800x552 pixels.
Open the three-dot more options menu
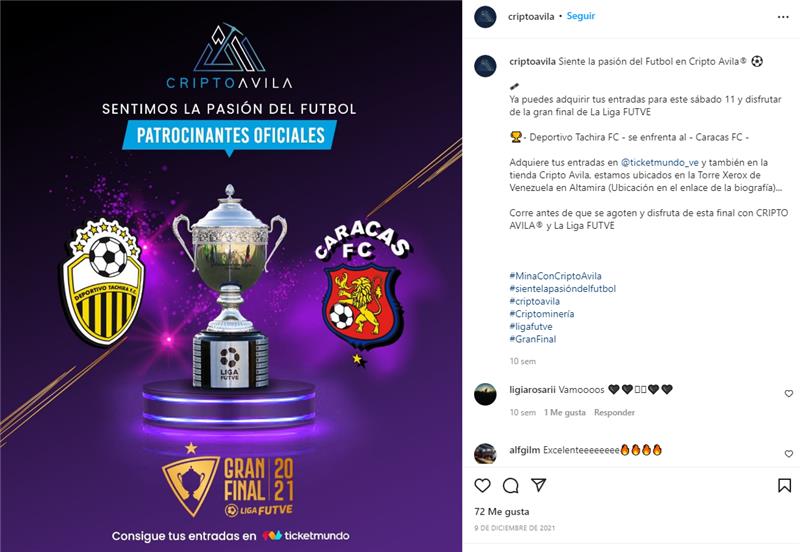[783, 17]
